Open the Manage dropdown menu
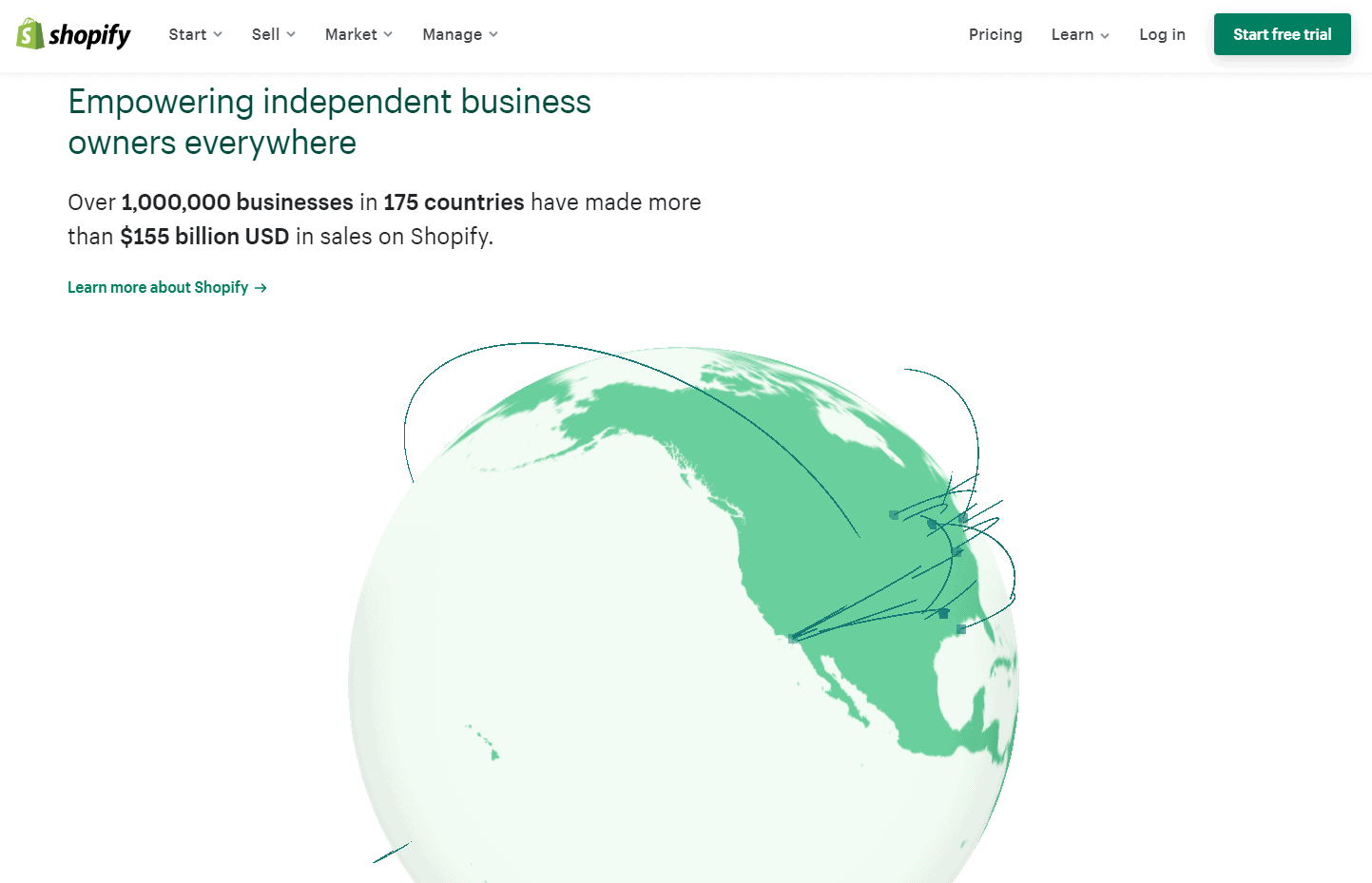 [x=453, y=34]
